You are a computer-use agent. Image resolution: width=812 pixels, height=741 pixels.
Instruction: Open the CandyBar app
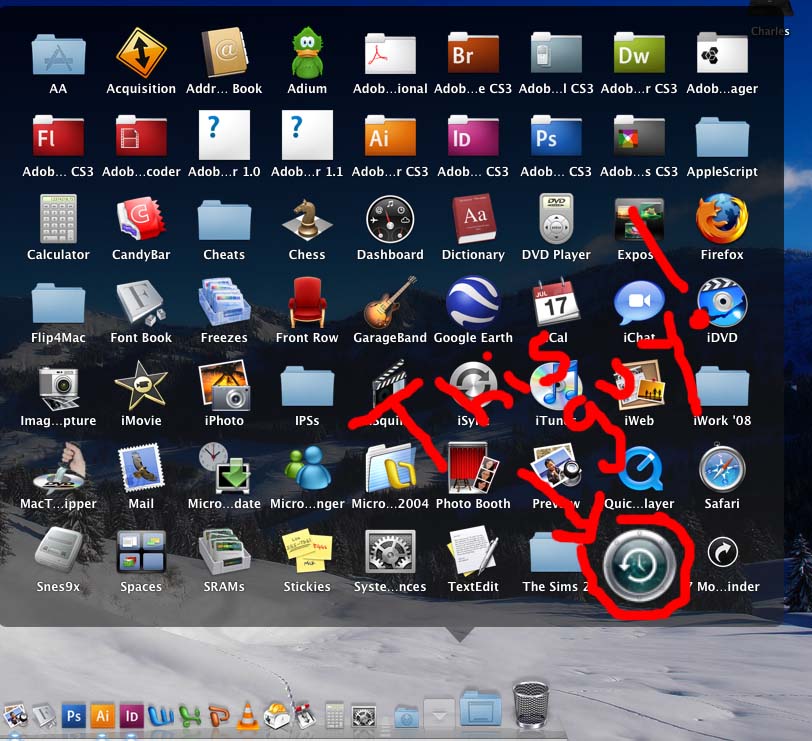141,219
